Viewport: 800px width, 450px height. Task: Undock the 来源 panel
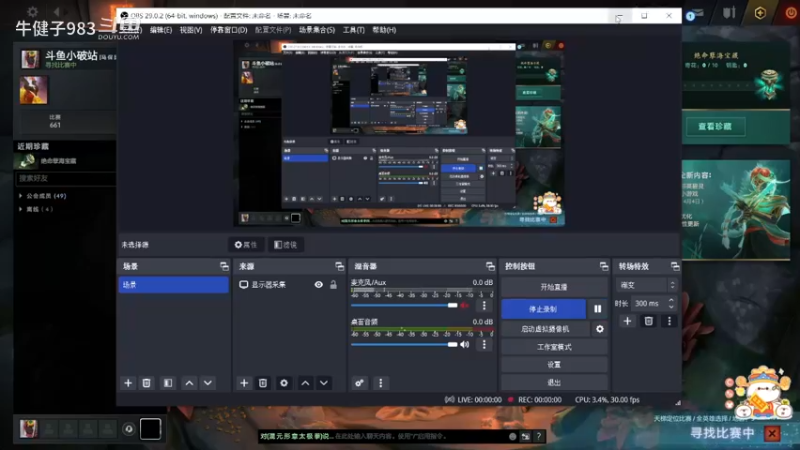click(339, 266)
